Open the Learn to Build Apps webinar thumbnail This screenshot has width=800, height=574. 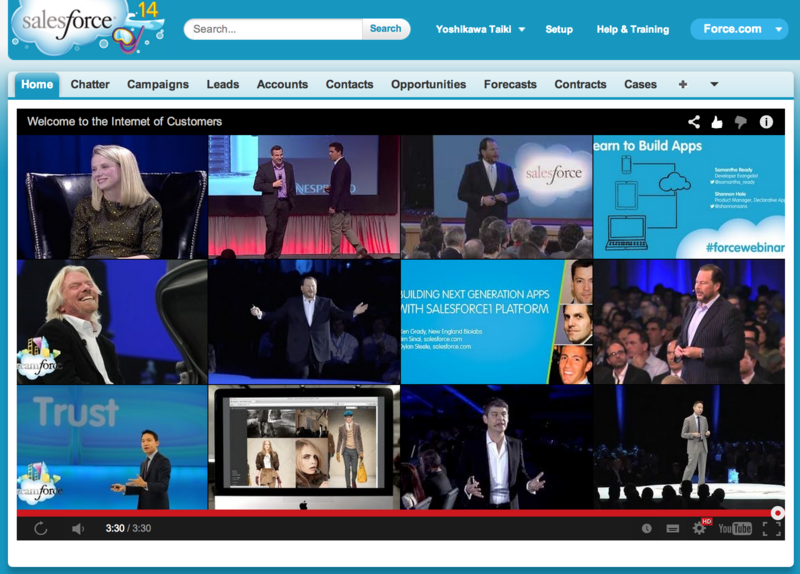pyautogui.click(x=689, y=197)
